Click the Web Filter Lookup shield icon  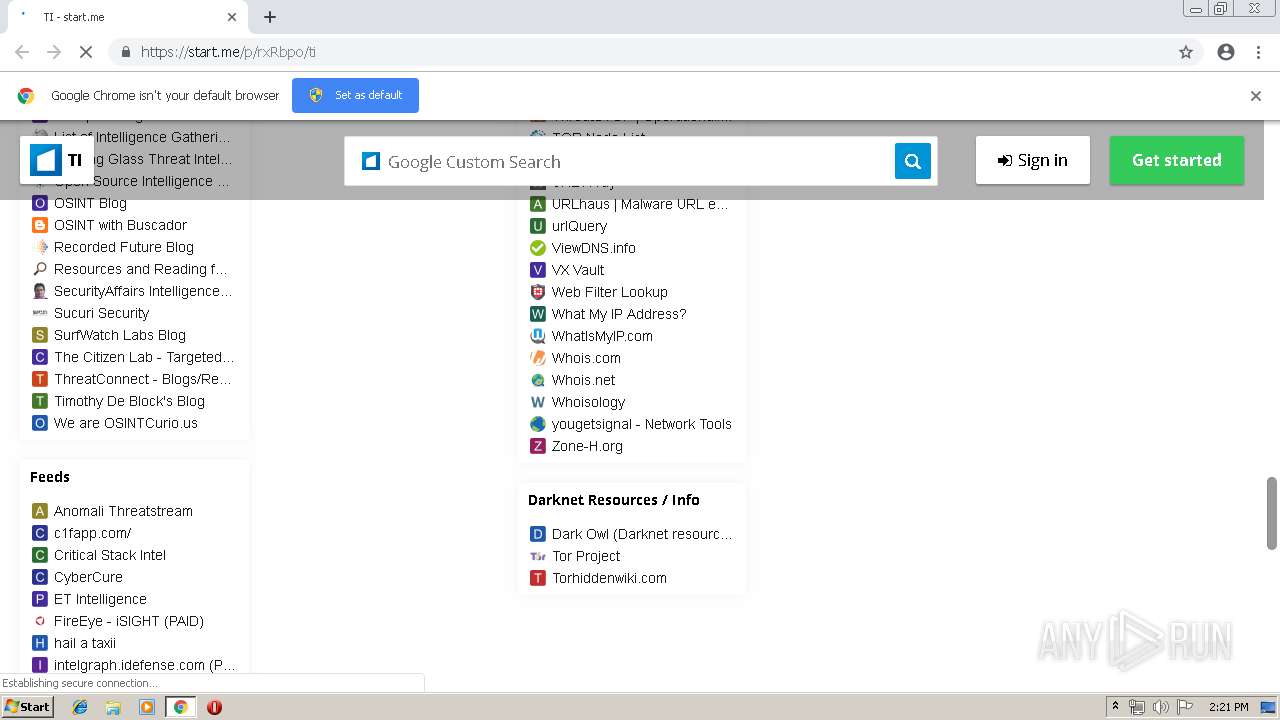click(538, 292)
